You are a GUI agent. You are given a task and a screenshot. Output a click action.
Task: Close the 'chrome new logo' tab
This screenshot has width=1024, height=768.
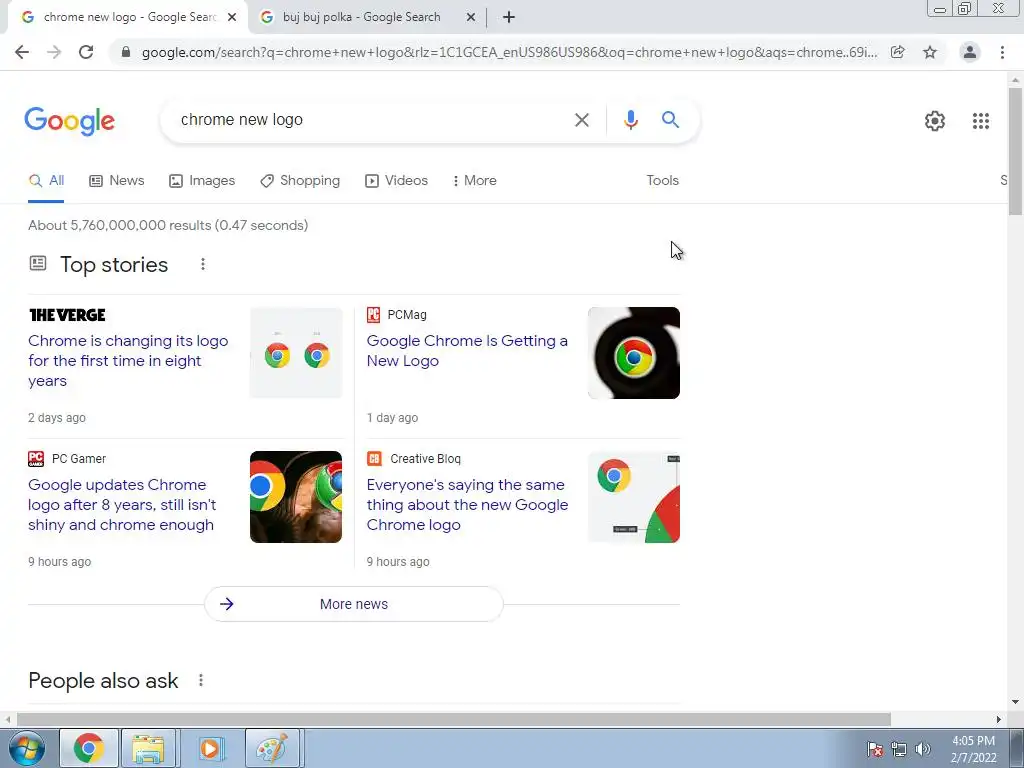tap(232, 17)
